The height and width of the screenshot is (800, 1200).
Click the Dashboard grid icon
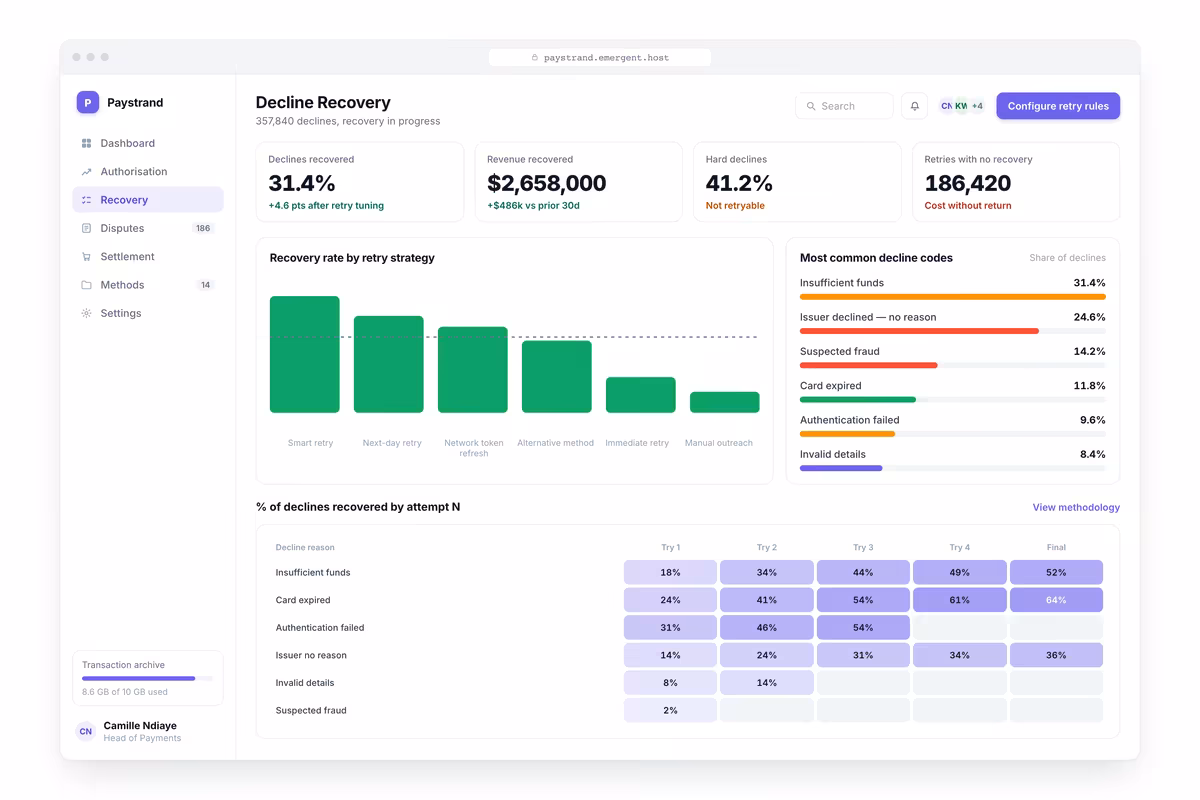[87, 143]
